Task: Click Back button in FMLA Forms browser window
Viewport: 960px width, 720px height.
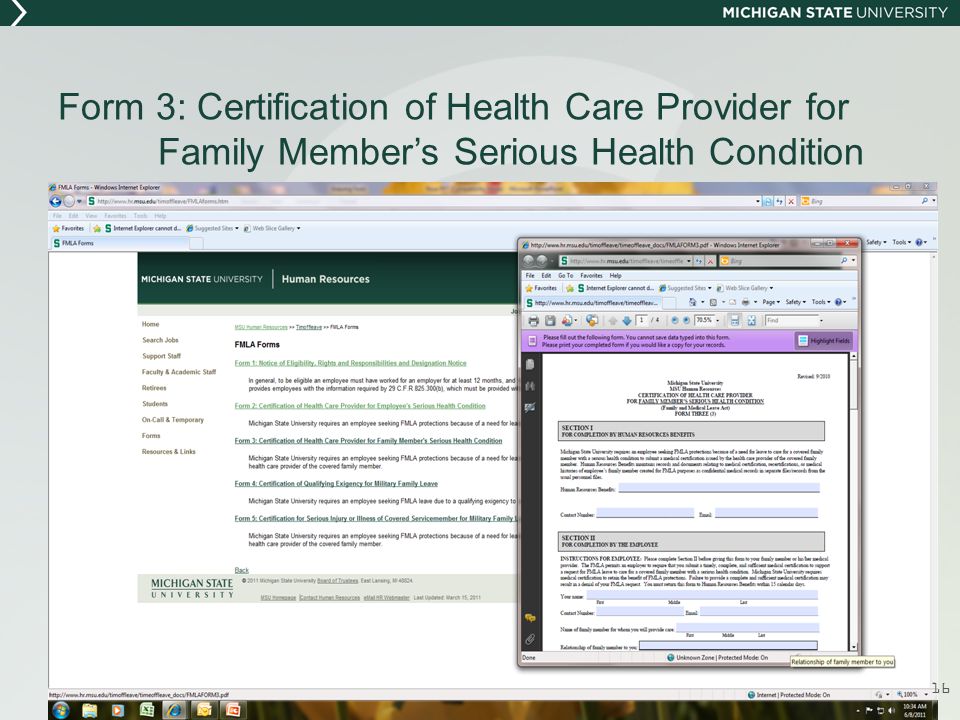Action: (55, 201)
